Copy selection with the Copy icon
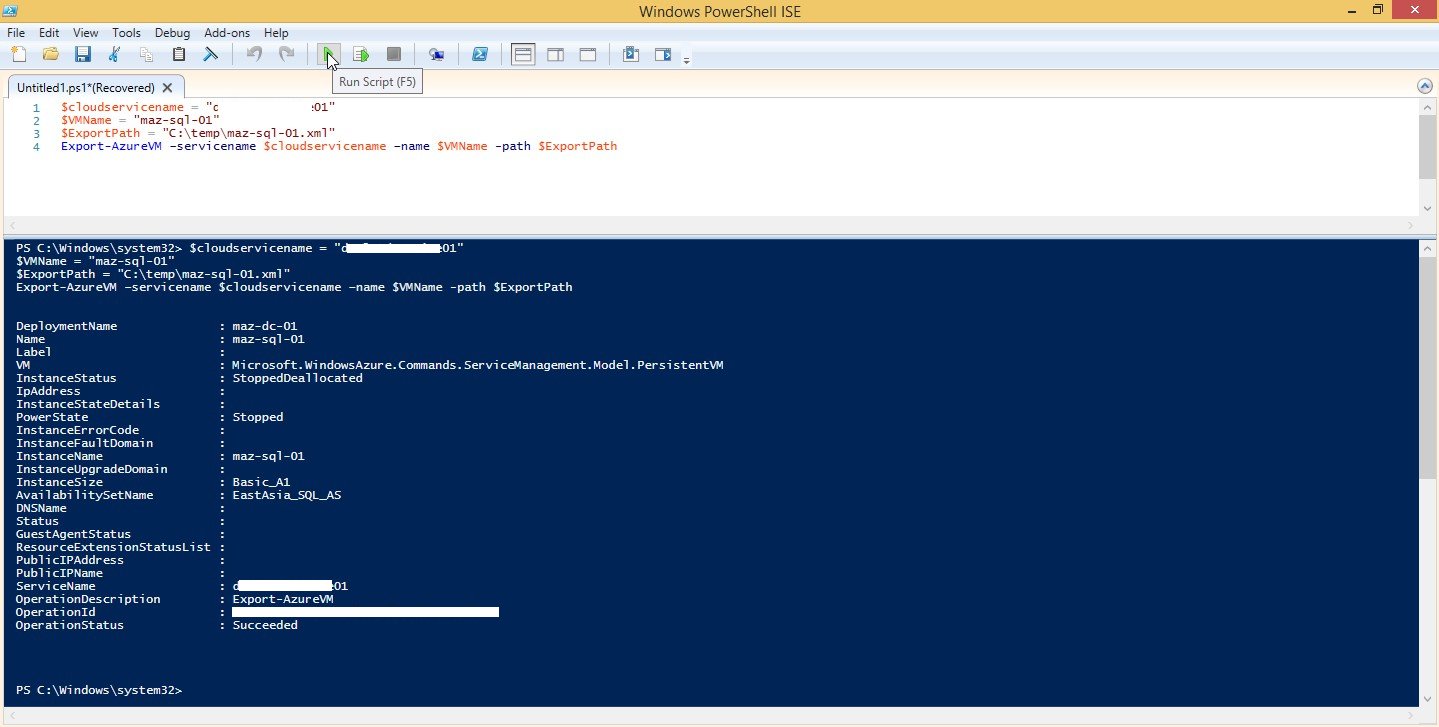Image resolution: width=1439 pixels, height=727 pixels. (147, 54)
